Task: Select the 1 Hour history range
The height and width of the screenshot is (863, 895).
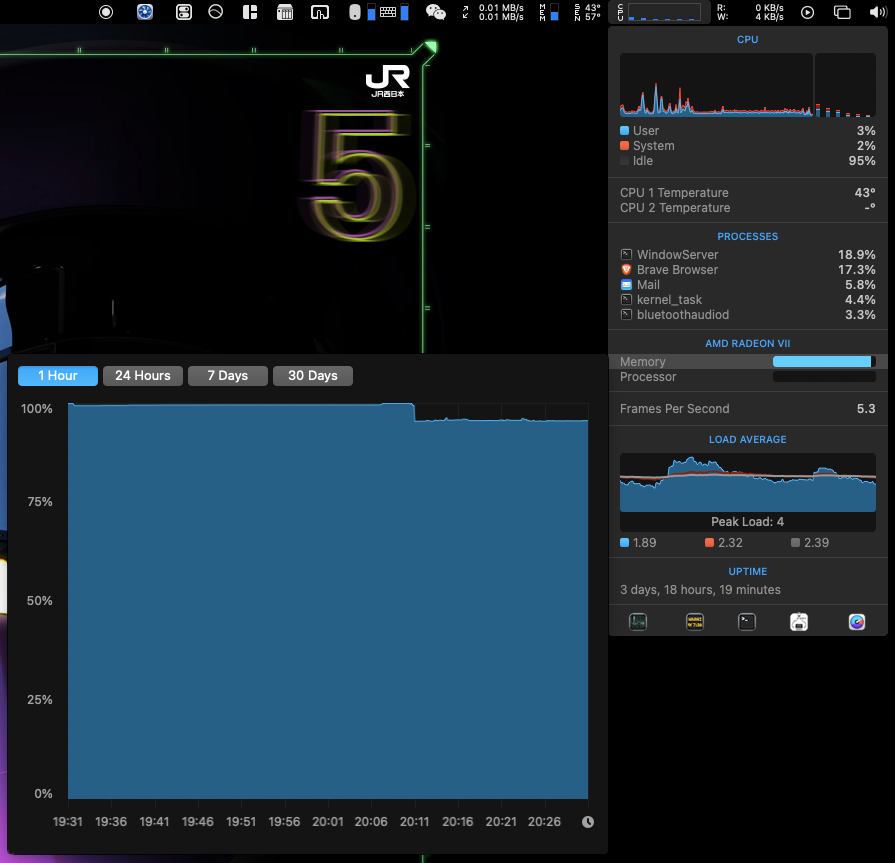Action: tap(58, 376)
